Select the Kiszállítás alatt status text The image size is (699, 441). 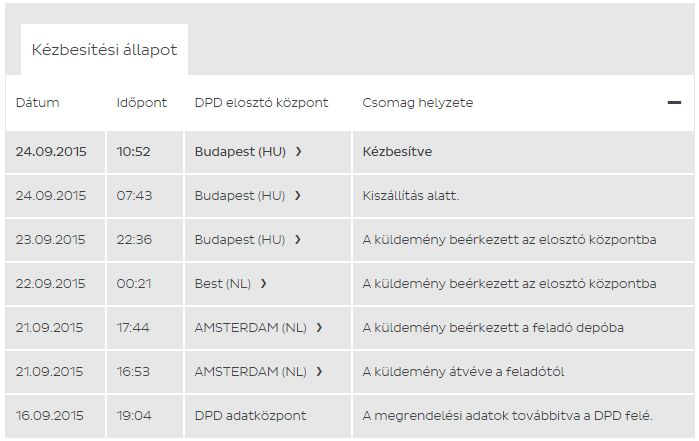coord(410,196)
